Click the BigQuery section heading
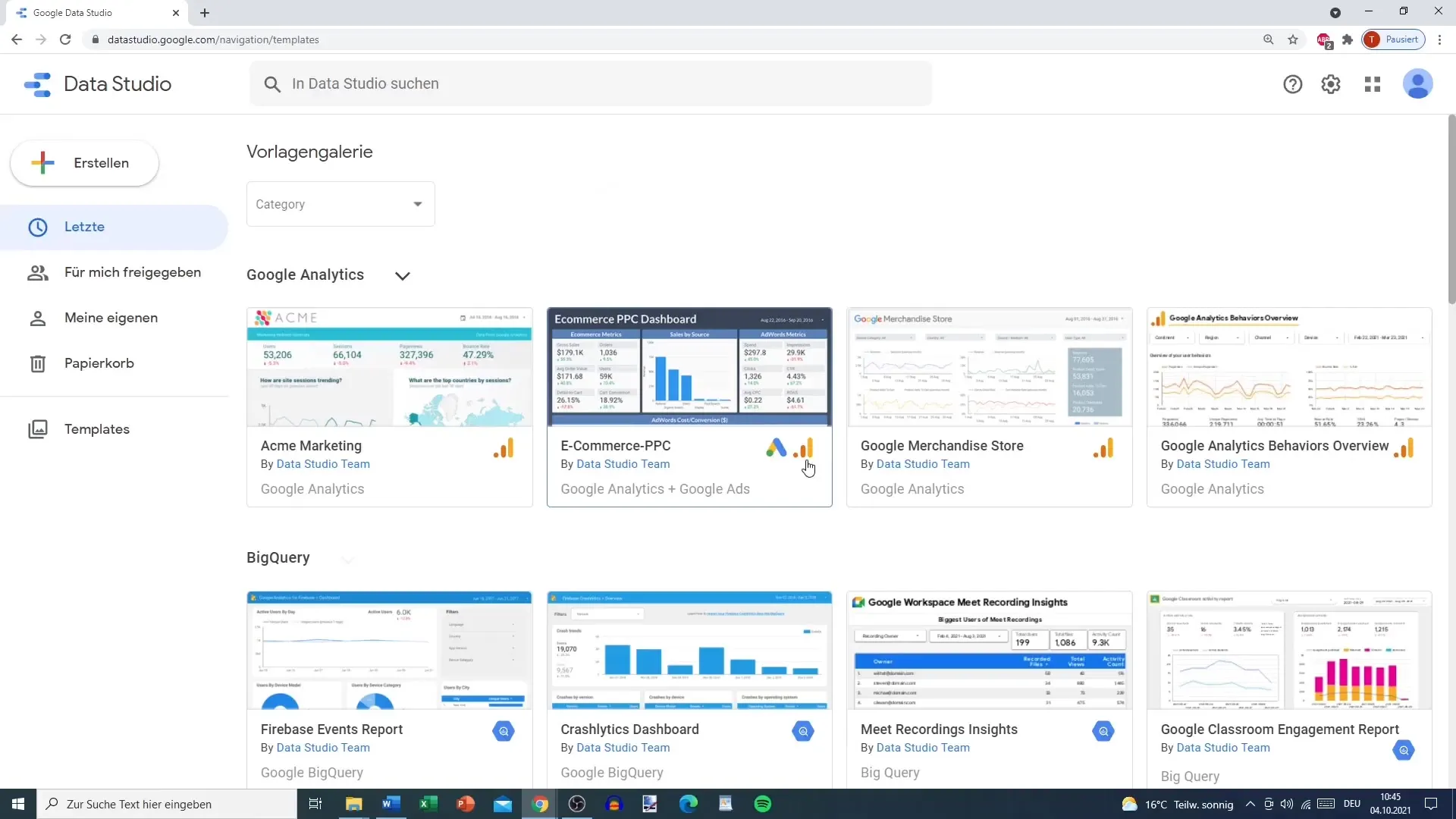This screenshot has height=819, width=1456. click(x=278, y=558)
